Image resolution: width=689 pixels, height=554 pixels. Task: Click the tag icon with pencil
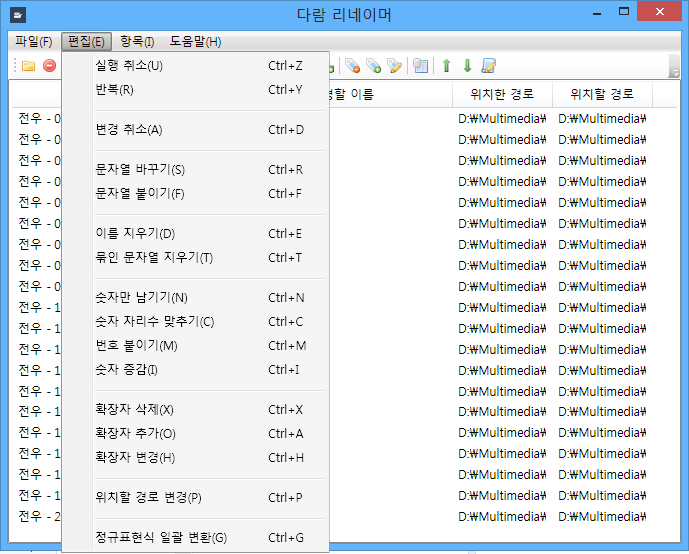click(x=395, y=66)
